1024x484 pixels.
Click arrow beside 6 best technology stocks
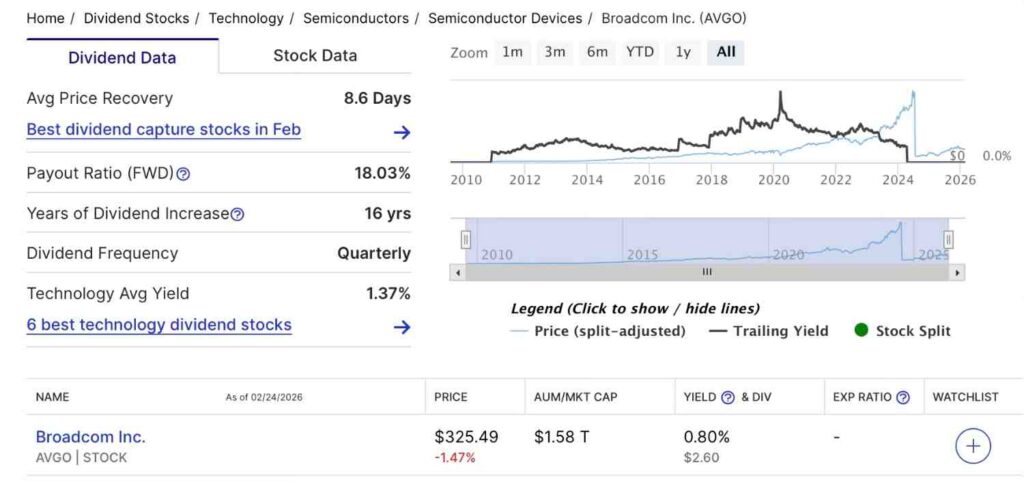click(x=402, y=326)
